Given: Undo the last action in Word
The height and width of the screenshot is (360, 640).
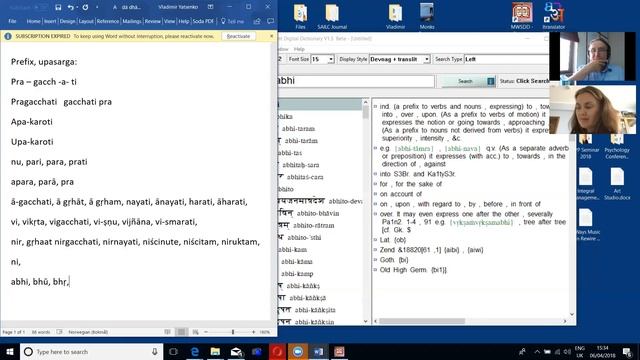Looking at the screenshot, I should click(x=70, y=7).
